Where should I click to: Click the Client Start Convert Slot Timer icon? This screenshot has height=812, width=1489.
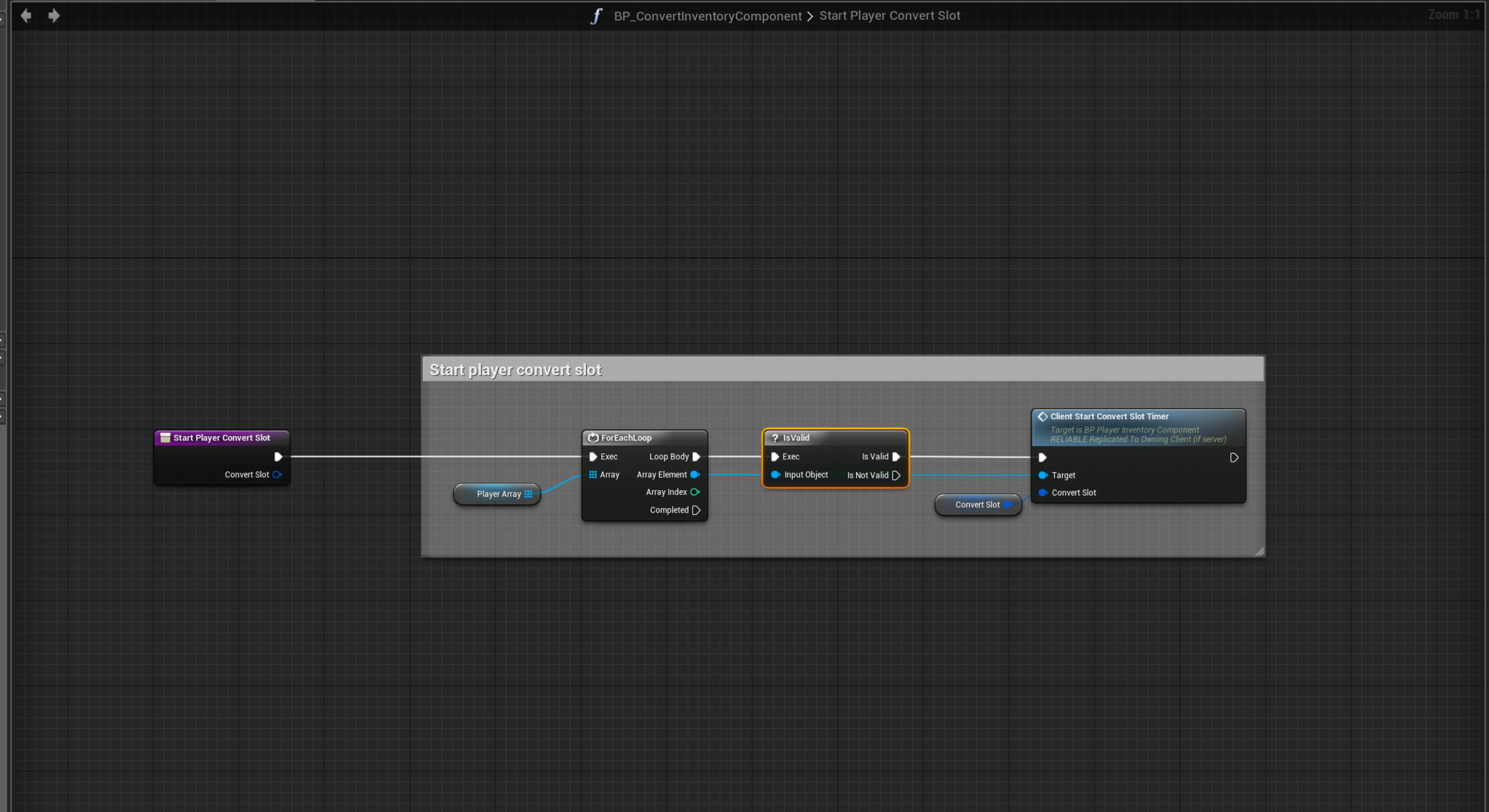point(1042,416)
